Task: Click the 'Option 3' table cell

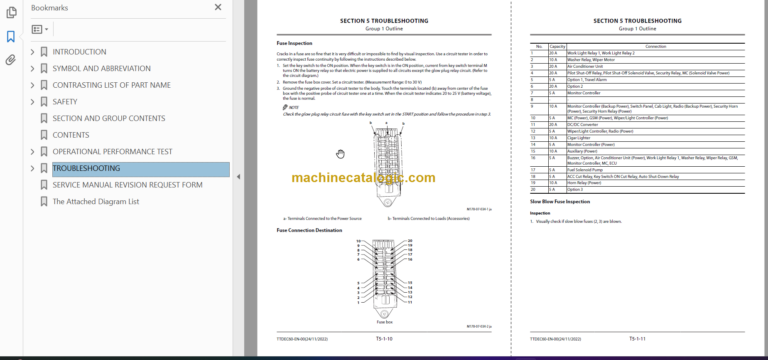Action: (655, 190)
